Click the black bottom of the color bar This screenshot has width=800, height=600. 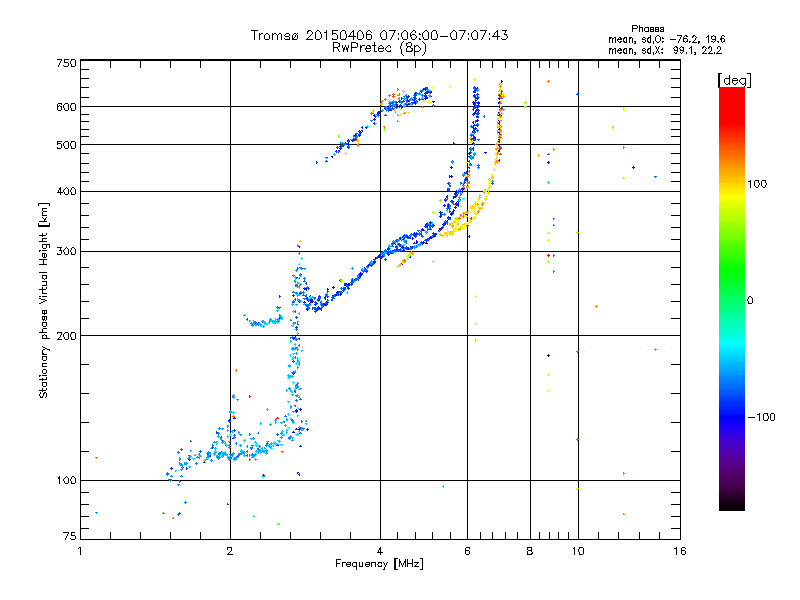(x=732, y=503)
